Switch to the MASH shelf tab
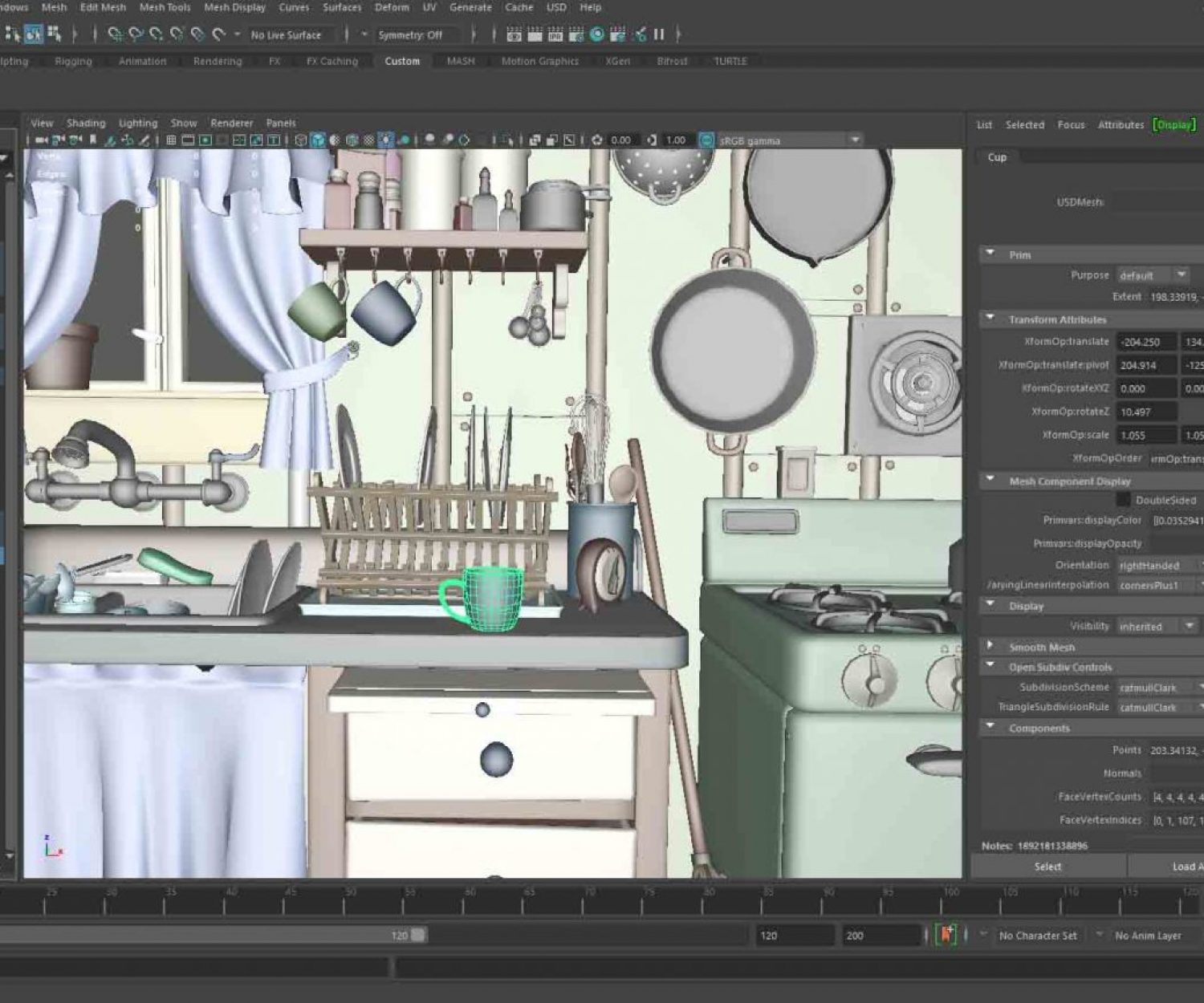Viewport: 1204px width, 1003px height. point(459,61)
